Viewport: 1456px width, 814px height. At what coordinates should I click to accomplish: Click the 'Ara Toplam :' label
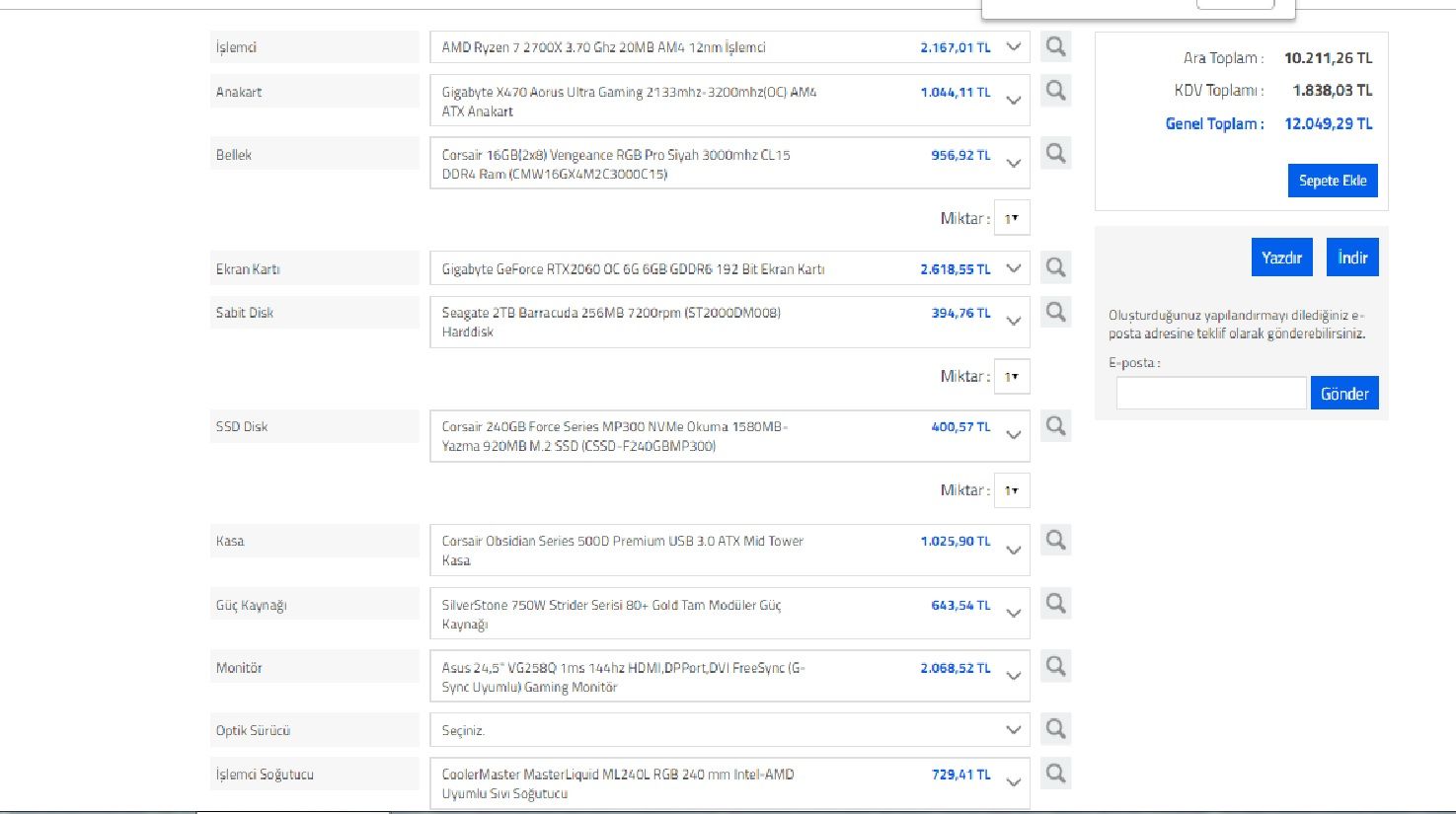click(x=1223, y=58)
